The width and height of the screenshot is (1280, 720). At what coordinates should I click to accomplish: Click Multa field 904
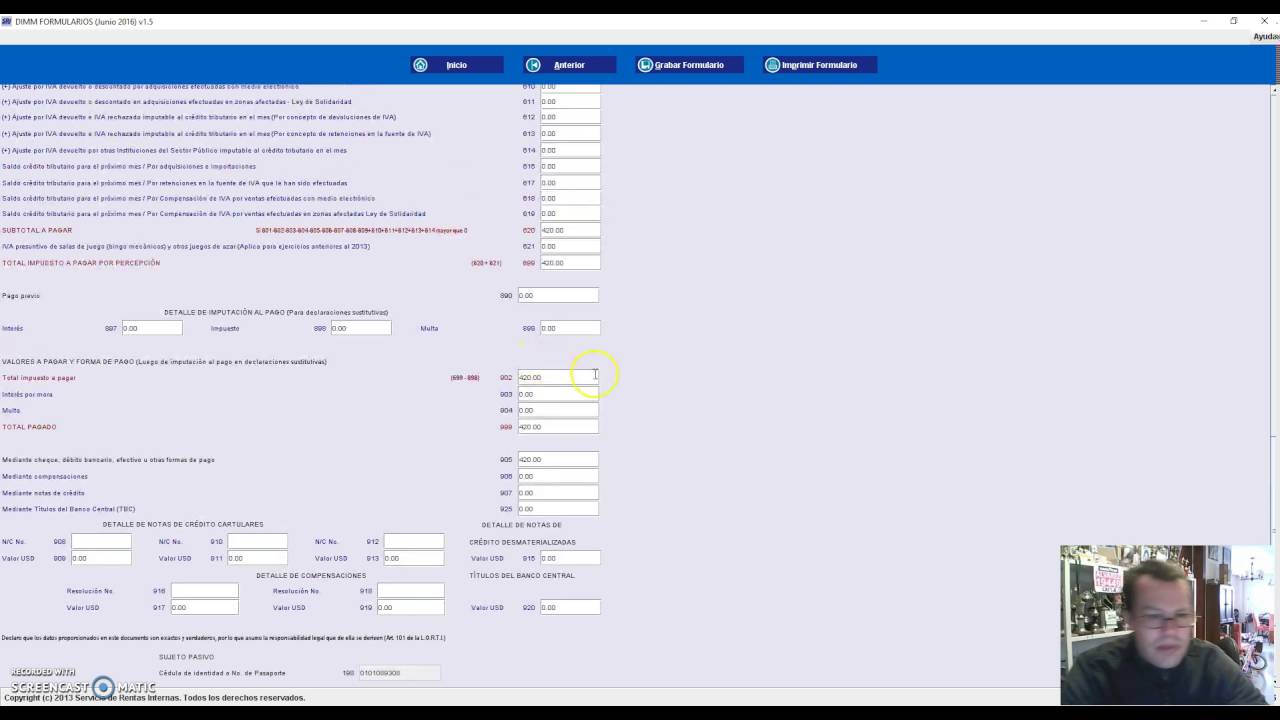click(558, 410)
